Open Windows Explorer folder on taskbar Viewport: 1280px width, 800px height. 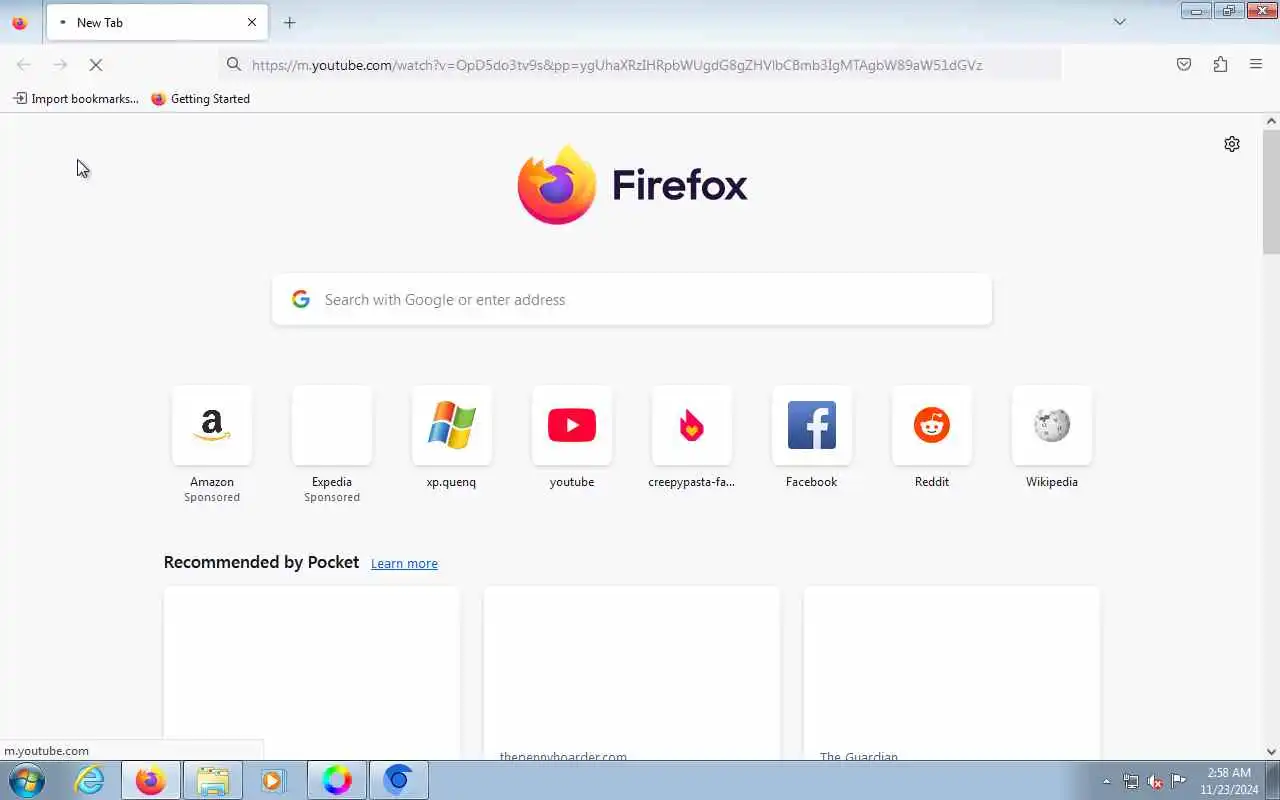coord(213,780)
